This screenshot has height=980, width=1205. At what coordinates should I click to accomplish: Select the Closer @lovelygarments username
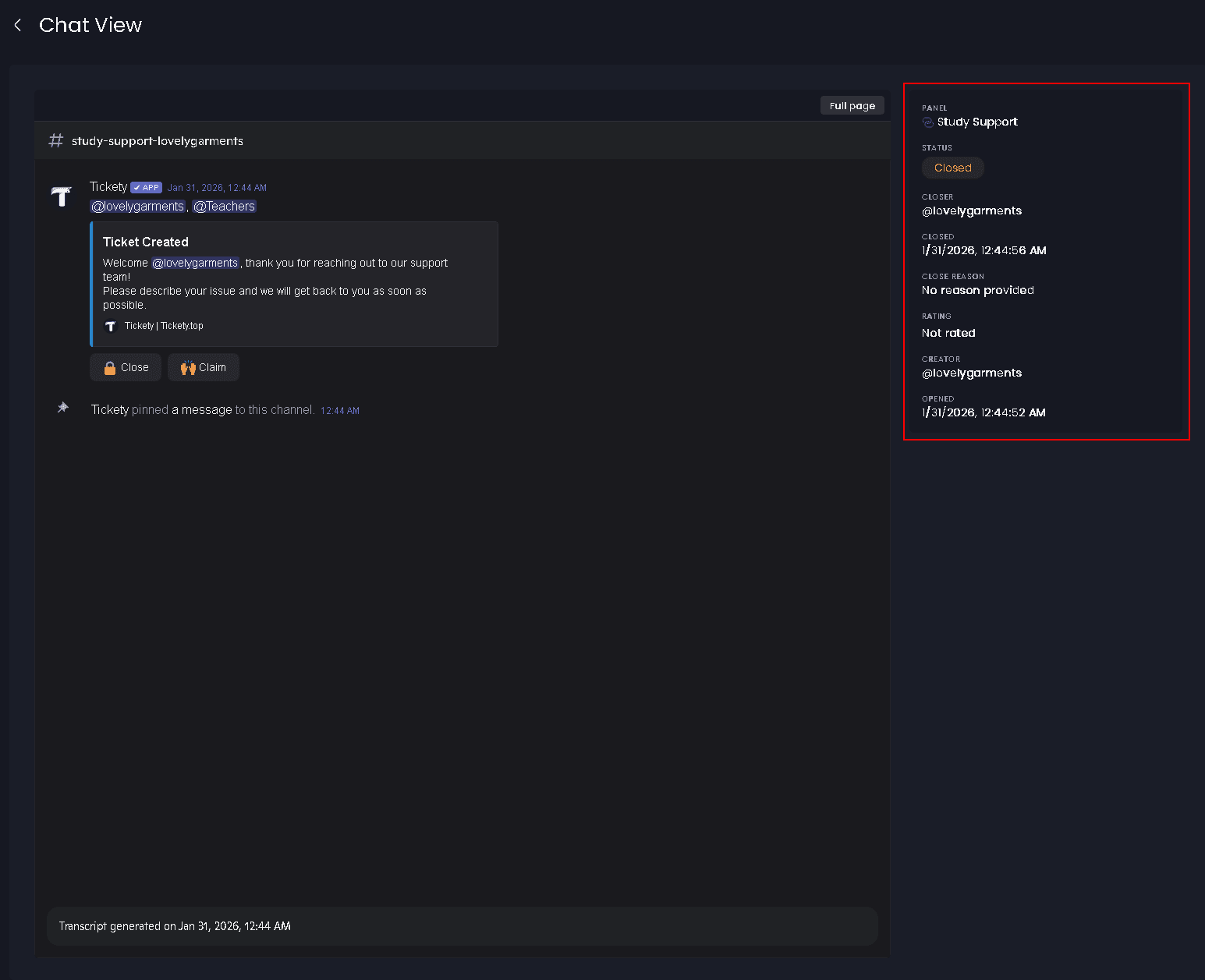click(972, 211)
